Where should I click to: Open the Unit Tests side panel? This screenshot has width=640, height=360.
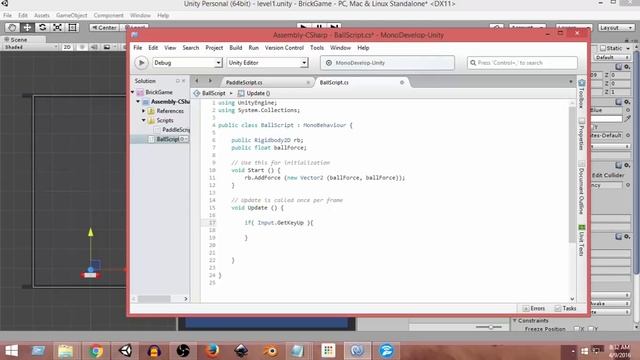(582, 241)
